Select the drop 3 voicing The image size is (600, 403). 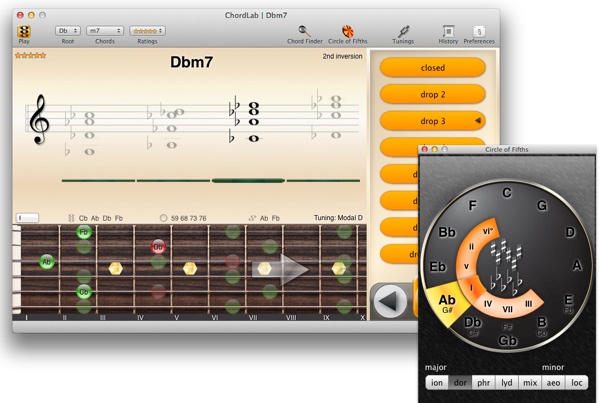click(x=433, y=121)
